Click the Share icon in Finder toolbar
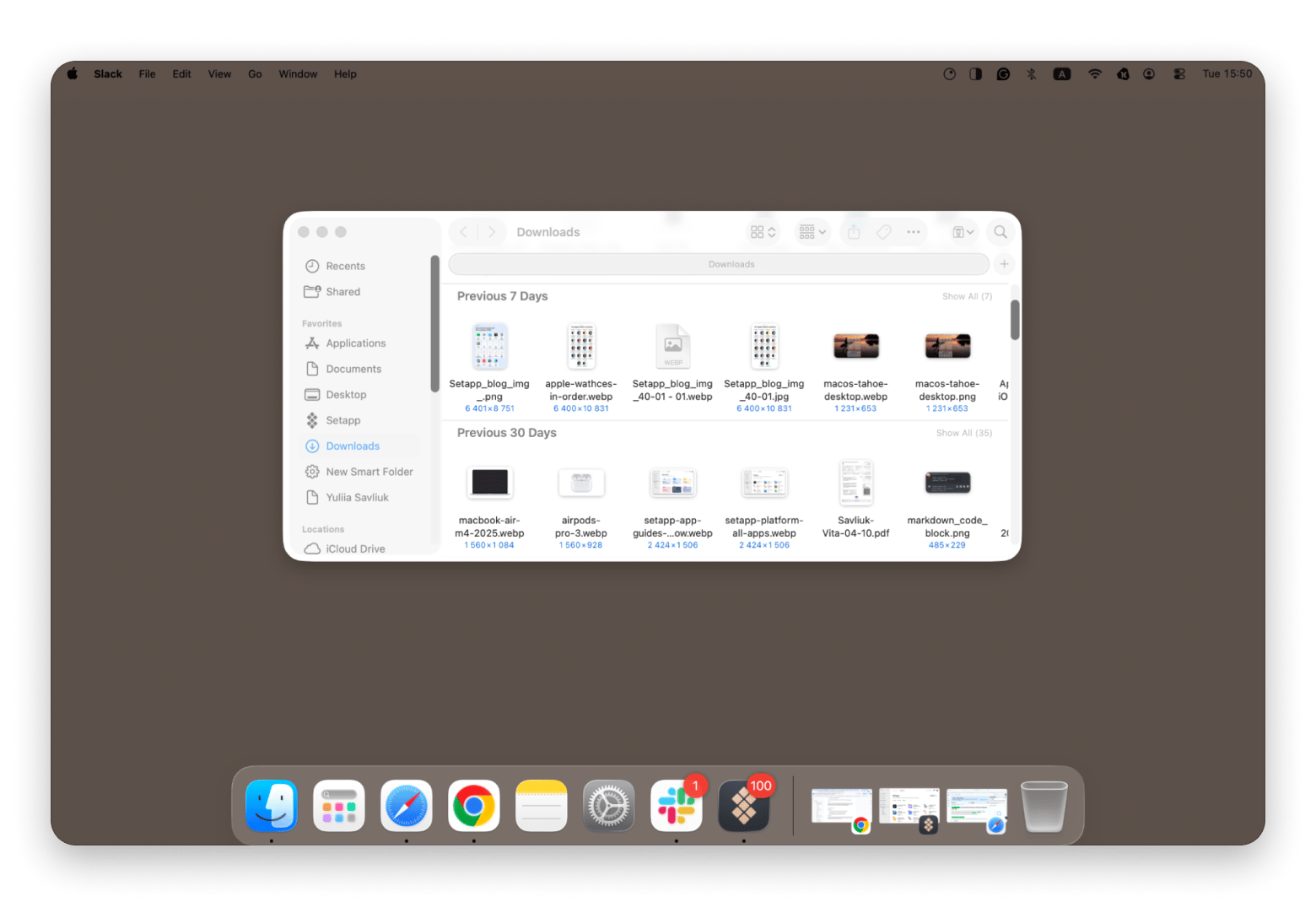The width and height of the screenshot is (1316, 913). point(854,232)
